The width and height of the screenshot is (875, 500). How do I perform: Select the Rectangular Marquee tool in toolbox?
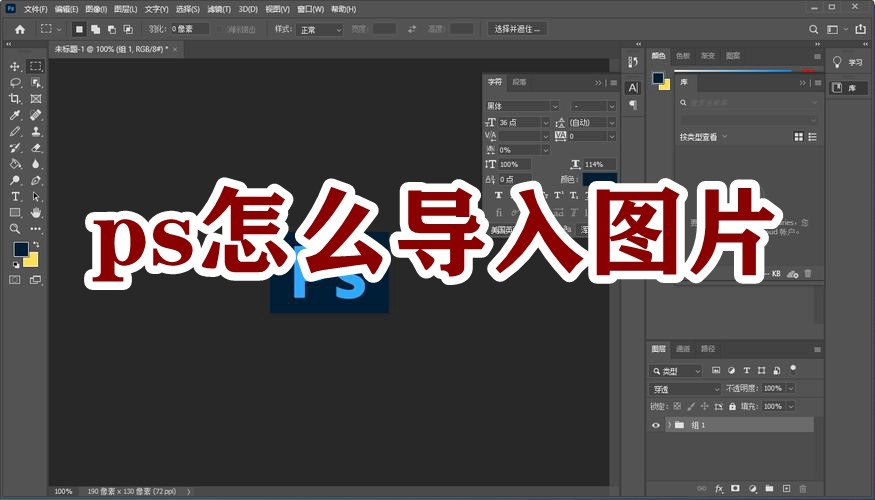tap(36, 66)
